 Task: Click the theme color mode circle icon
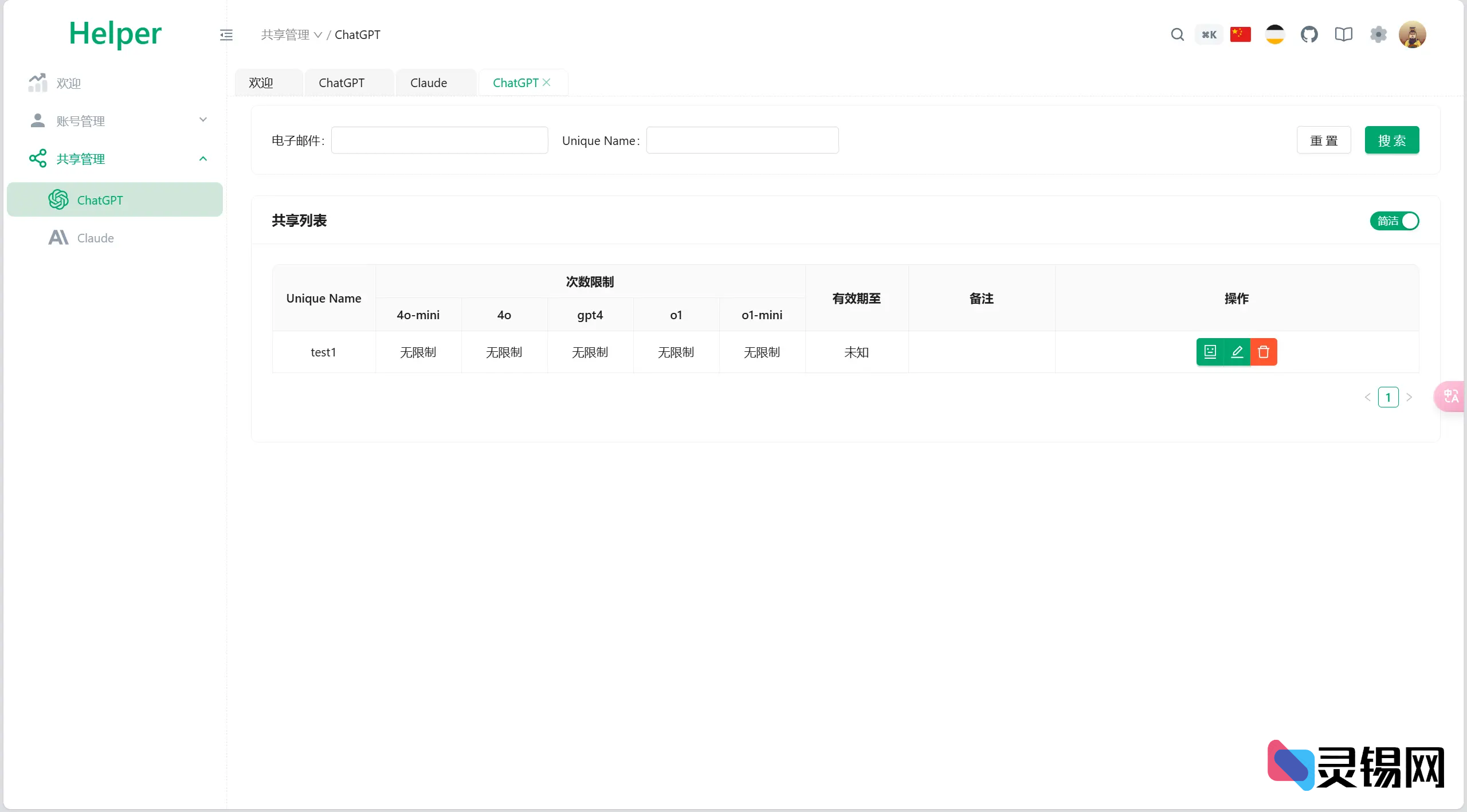point(1274,34)
